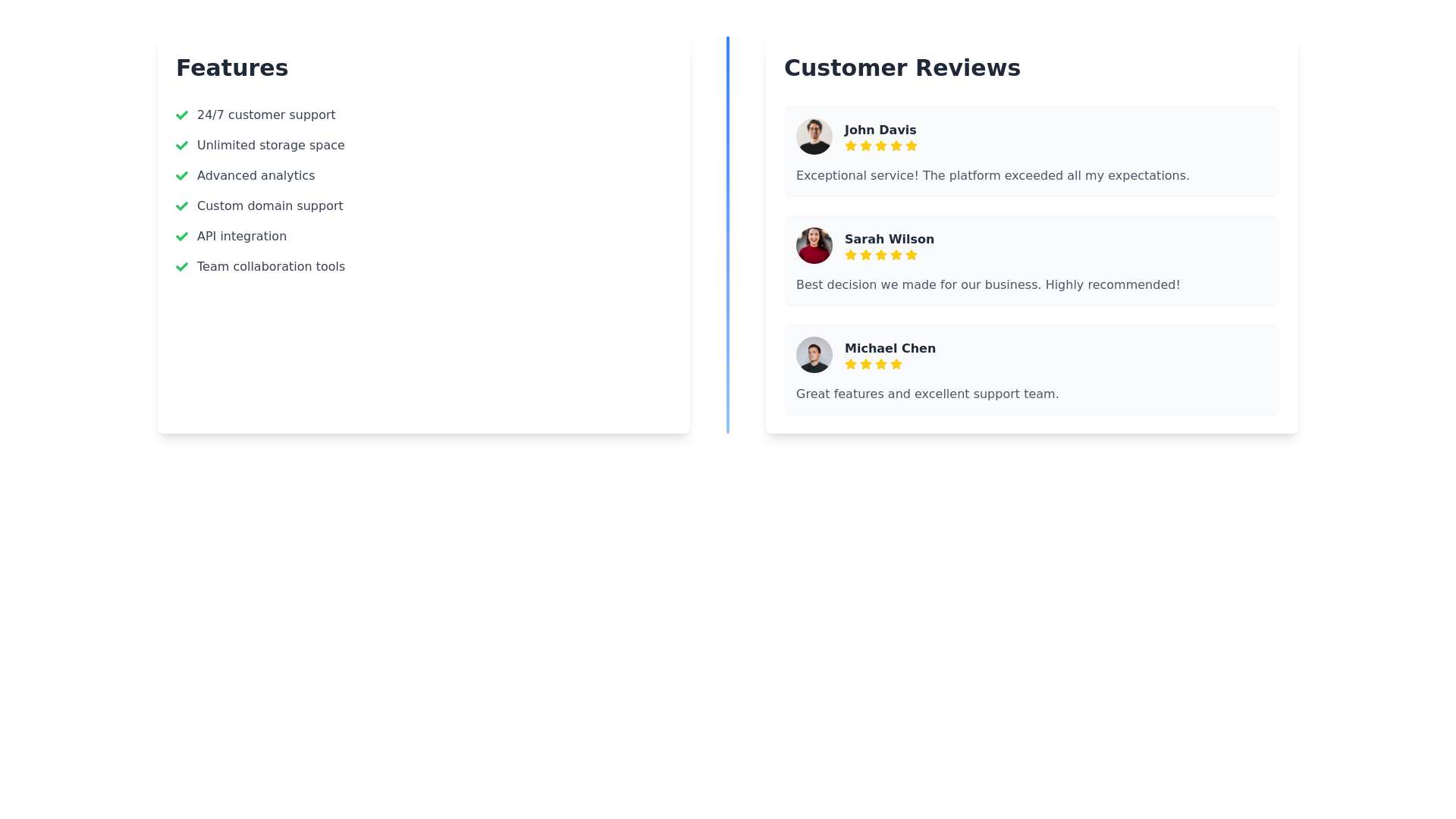Click the Team collaboration tools checkmark
The height and width of the screenshot is (819, 1456).
pyautogui.click(x=182, y=267)
